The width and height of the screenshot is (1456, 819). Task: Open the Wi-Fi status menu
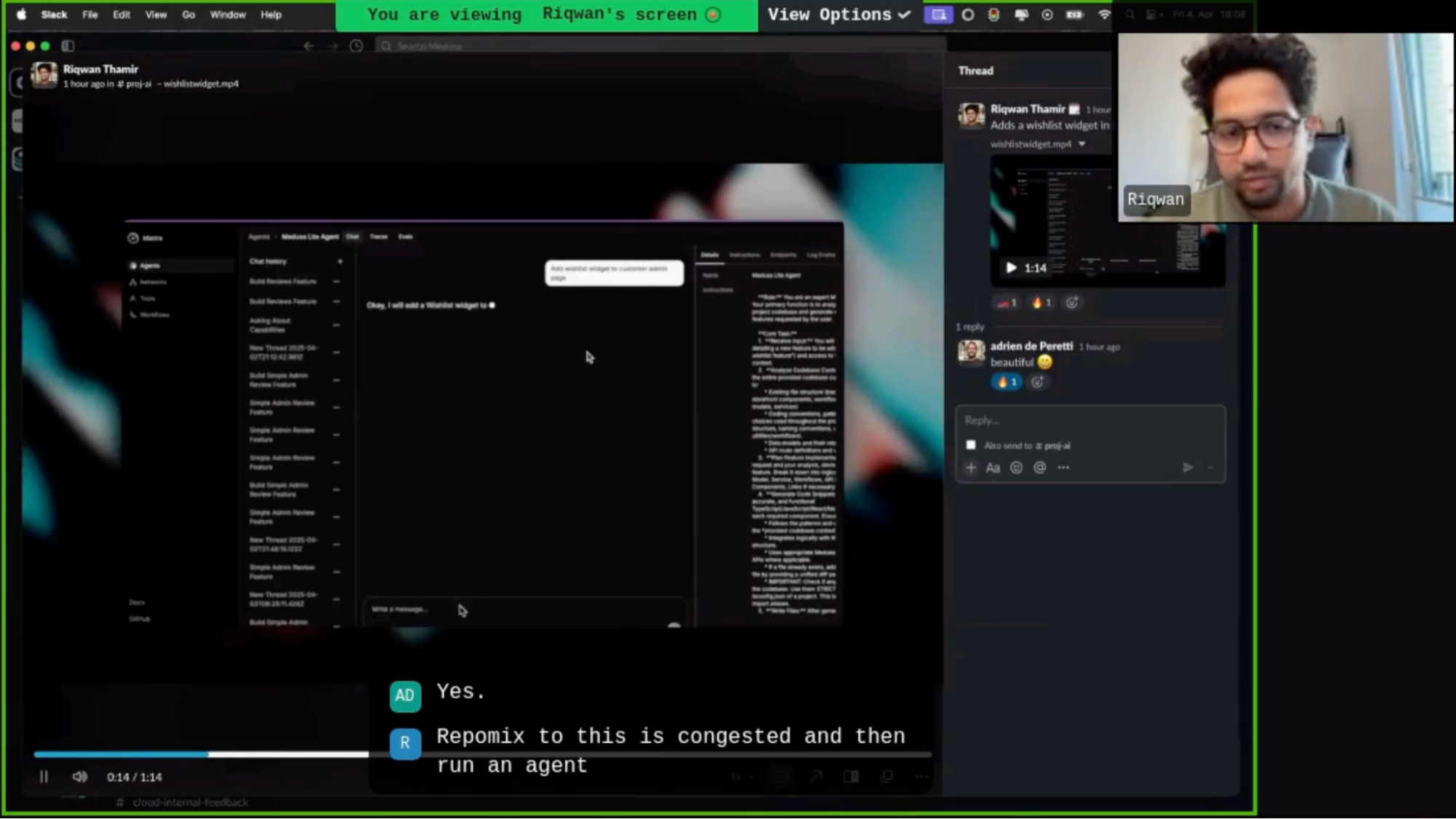click(1104, 15)
